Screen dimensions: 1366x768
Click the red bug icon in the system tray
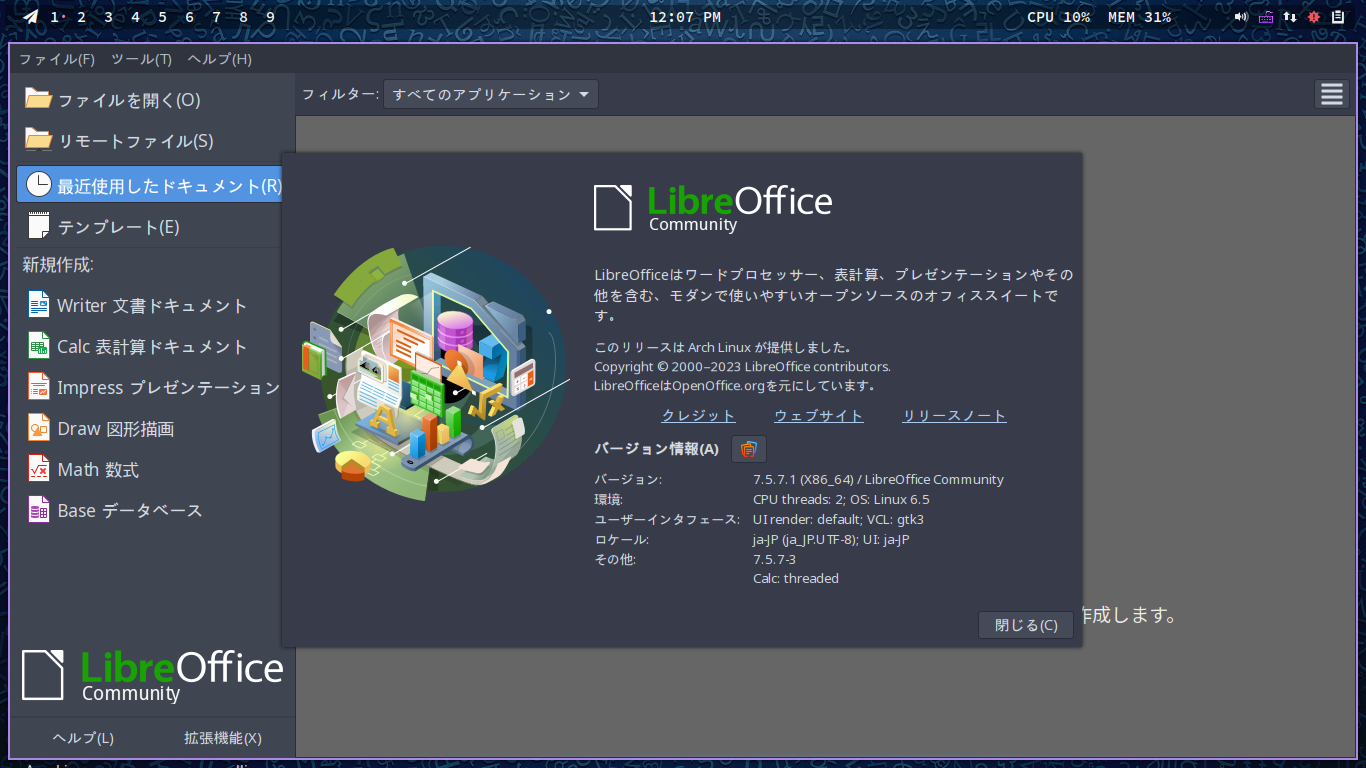click(1314, 17)
